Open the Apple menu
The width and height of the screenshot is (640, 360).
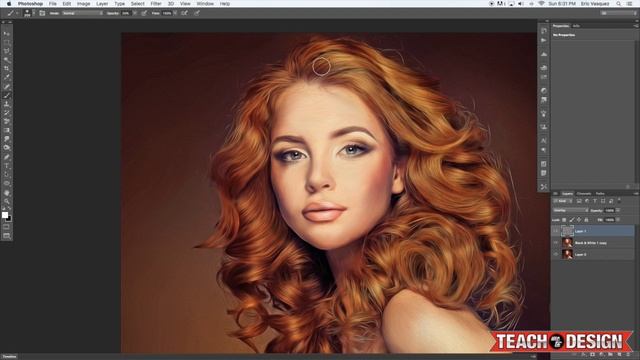(x=9, y=4)
